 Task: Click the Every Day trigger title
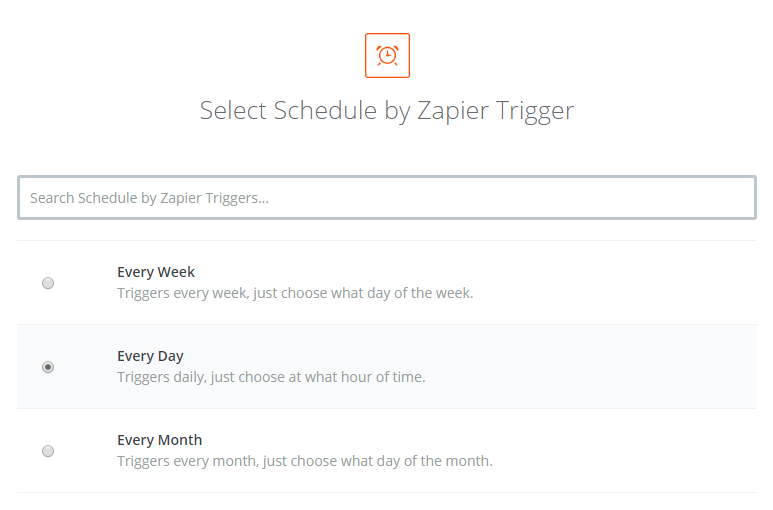click(x=150, y=356)
